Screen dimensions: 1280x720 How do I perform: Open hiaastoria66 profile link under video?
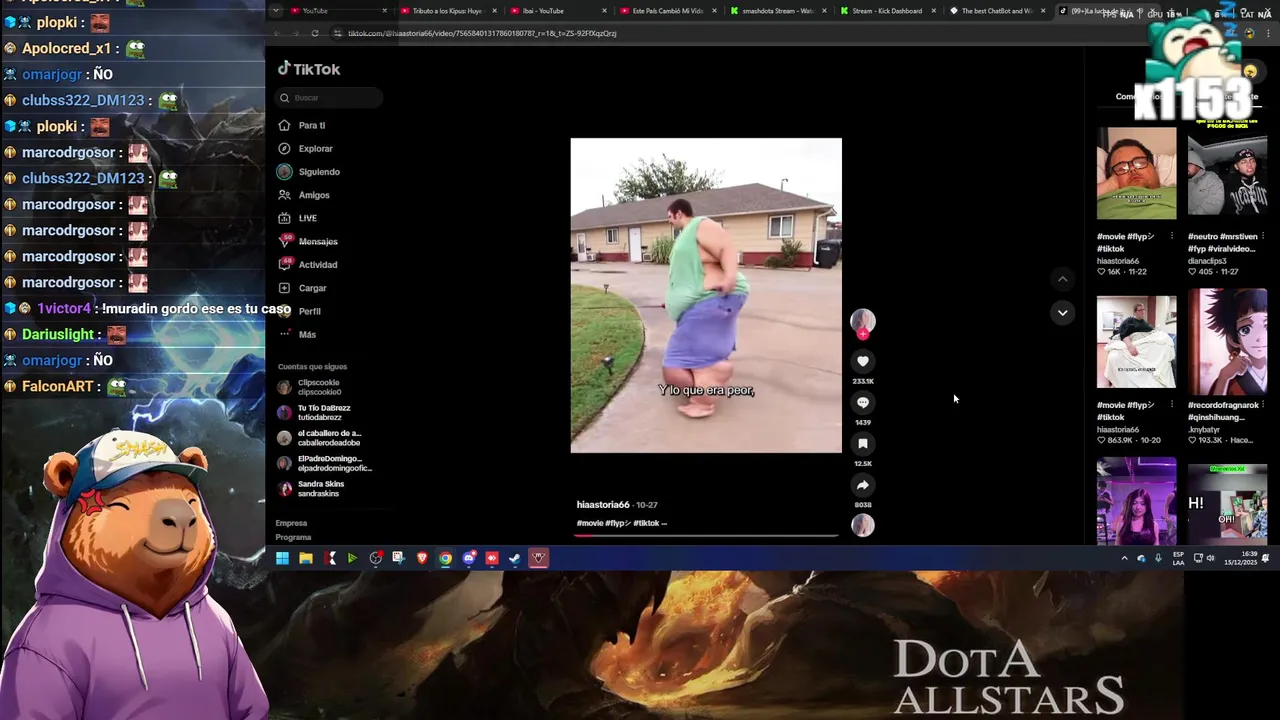click(603, 505)
